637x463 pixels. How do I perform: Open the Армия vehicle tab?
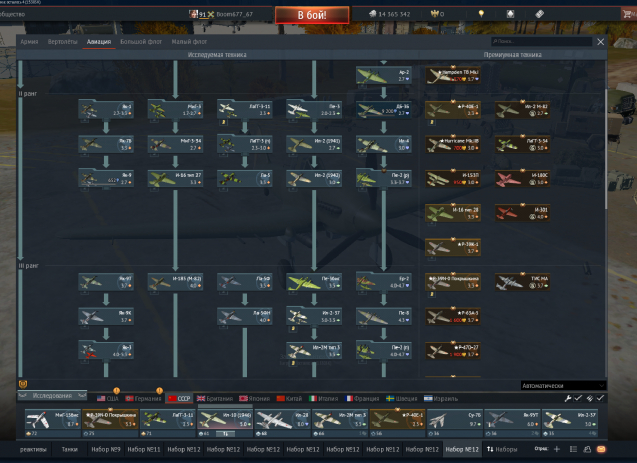click(x=29, y=42)
